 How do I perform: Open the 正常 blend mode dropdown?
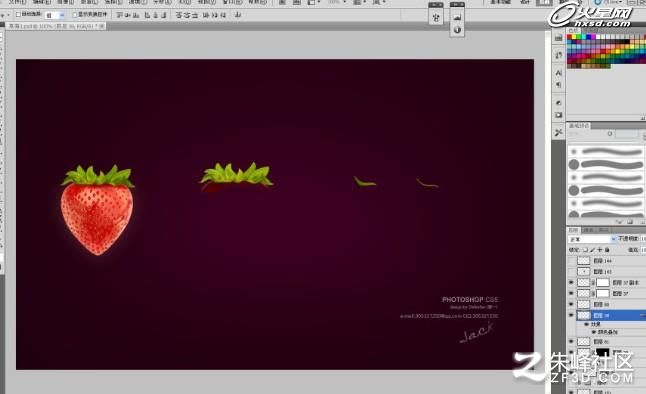point(592,239)
